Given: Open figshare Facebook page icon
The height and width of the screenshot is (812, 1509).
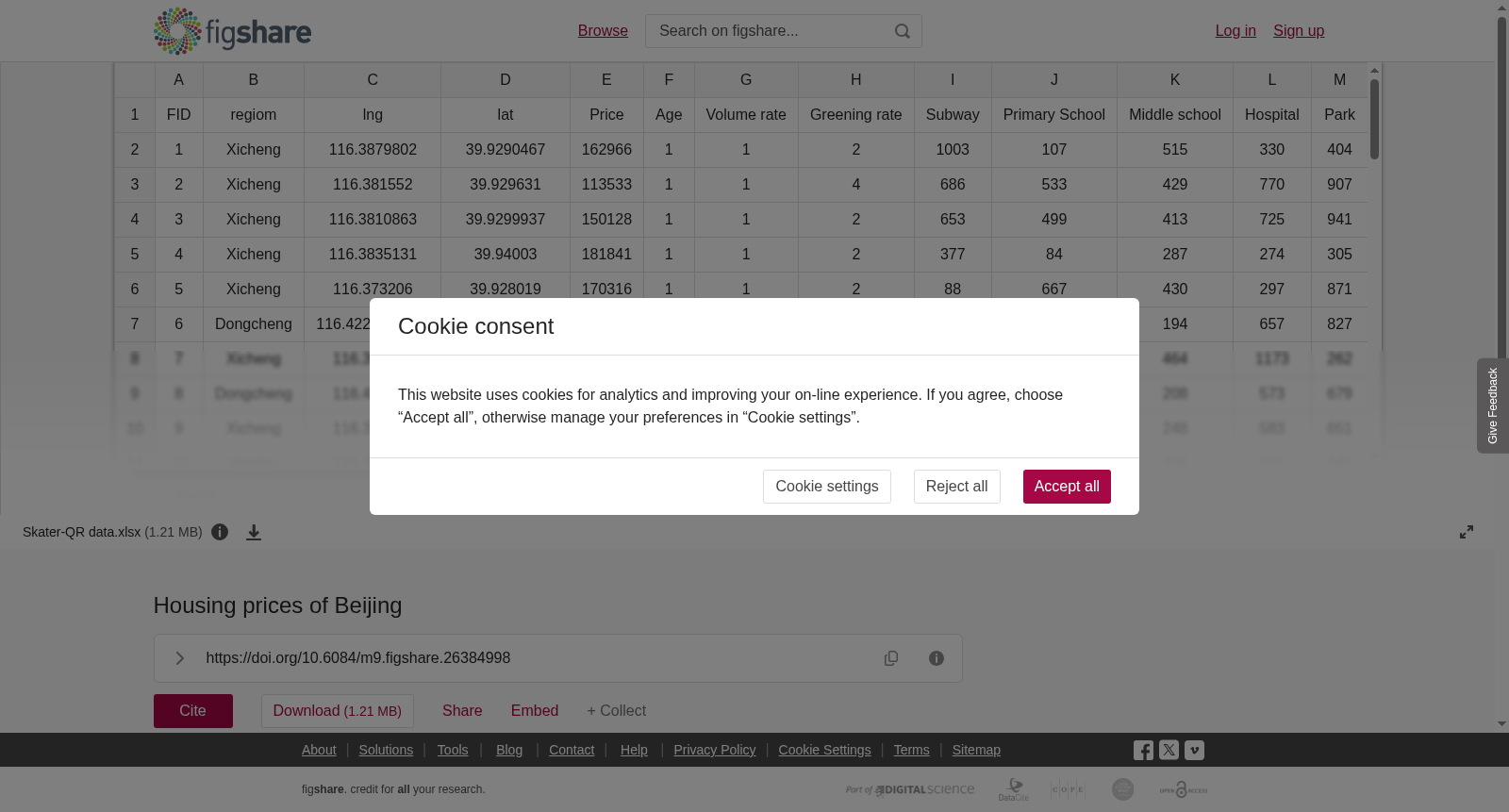Looking at the screenshot, I should pyautogui.click(x=1143, y=751).
